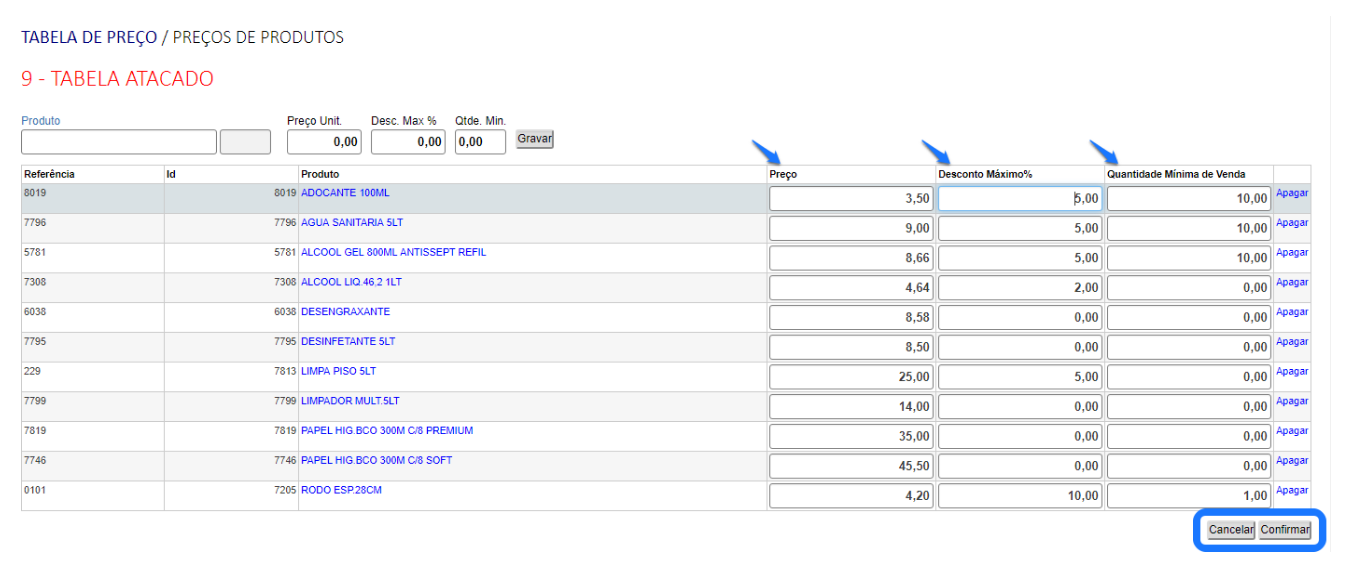Screen dimensions: 1346x575
Task: Edit max discount for LIMPA PISO 5LT
Action: [1020, 377]
